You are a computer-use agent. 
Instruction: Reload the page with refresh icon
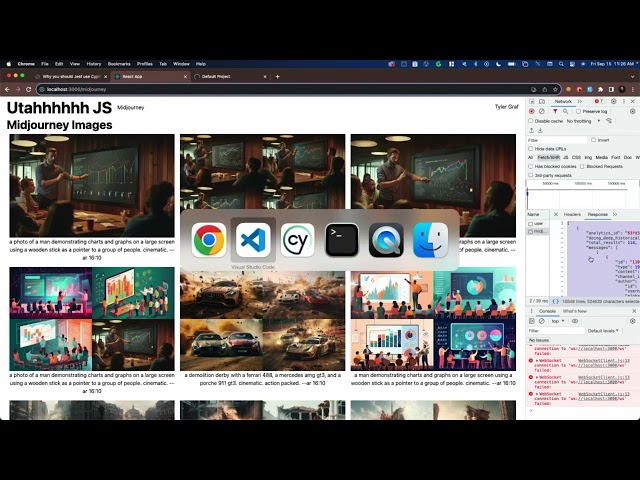click(29, 89)
